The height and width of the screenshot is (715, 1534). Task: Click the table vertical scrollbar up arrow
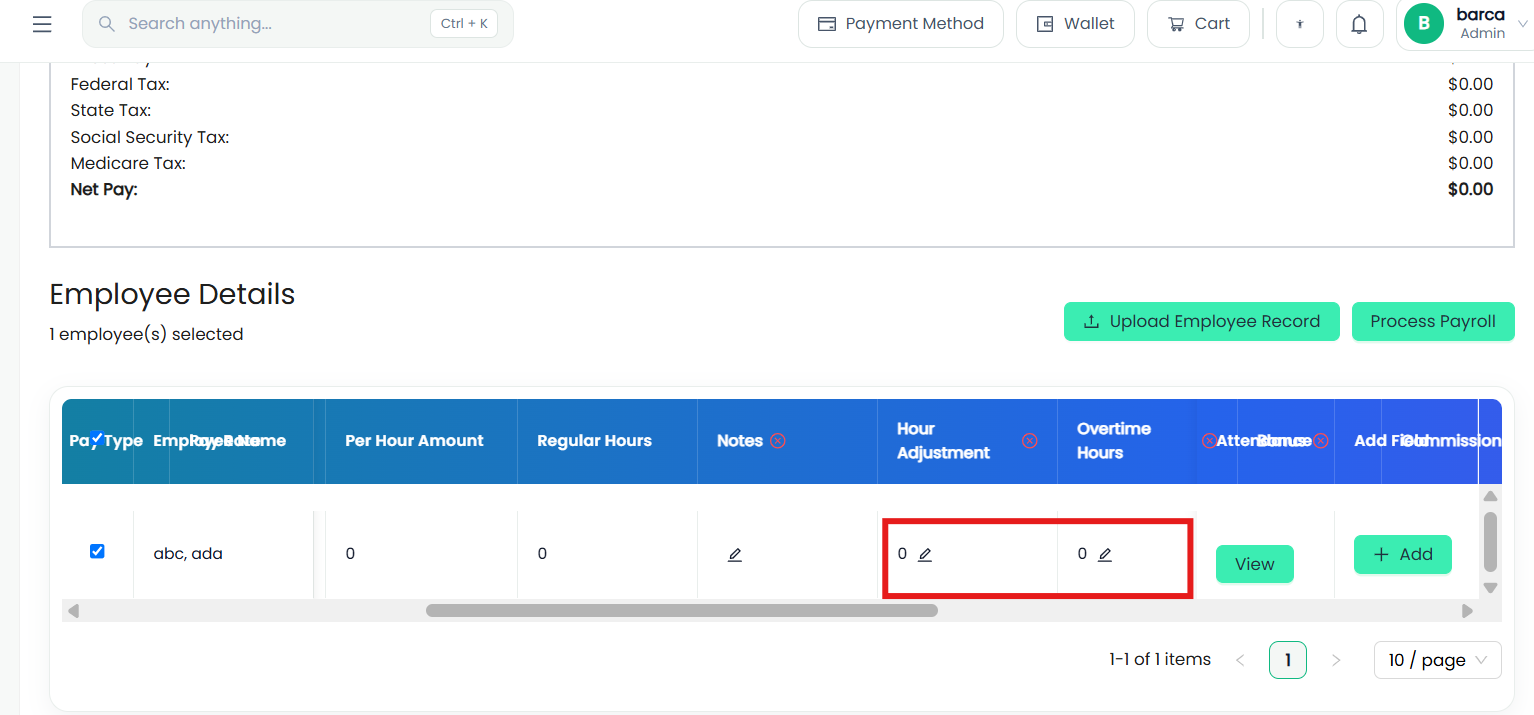1490,496
